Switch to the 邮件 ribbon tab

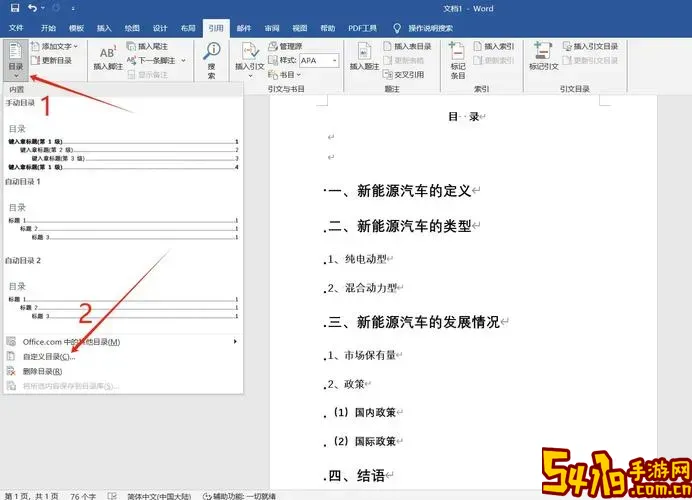244,28
